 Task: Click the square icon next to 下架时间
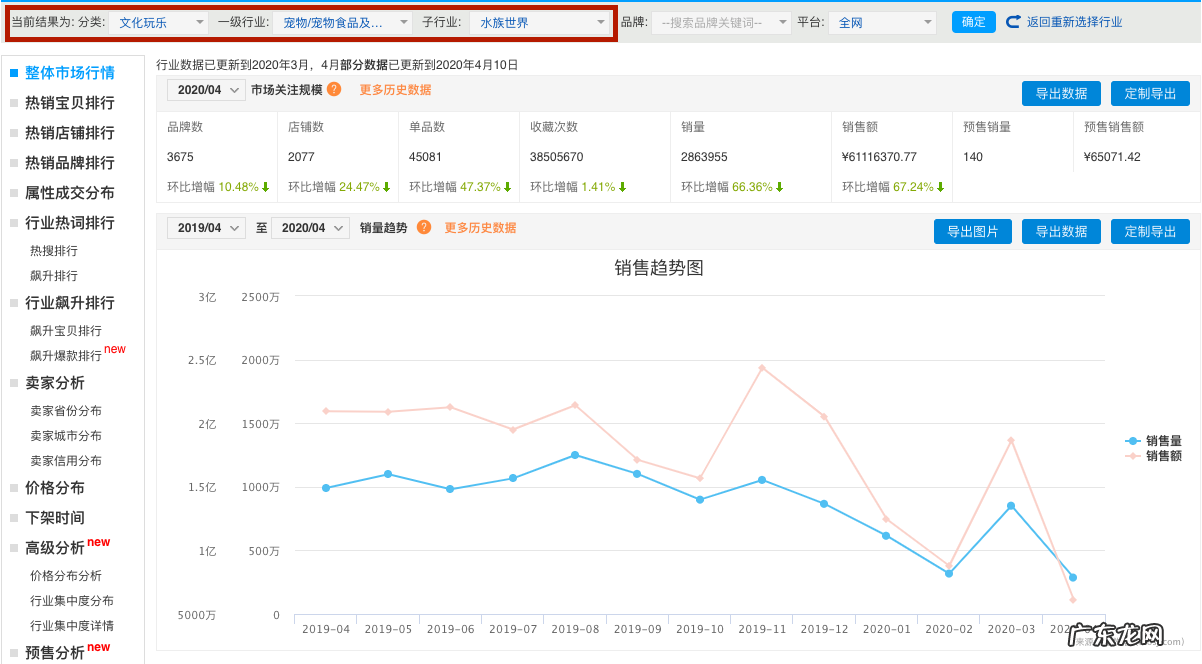[14, 517]
